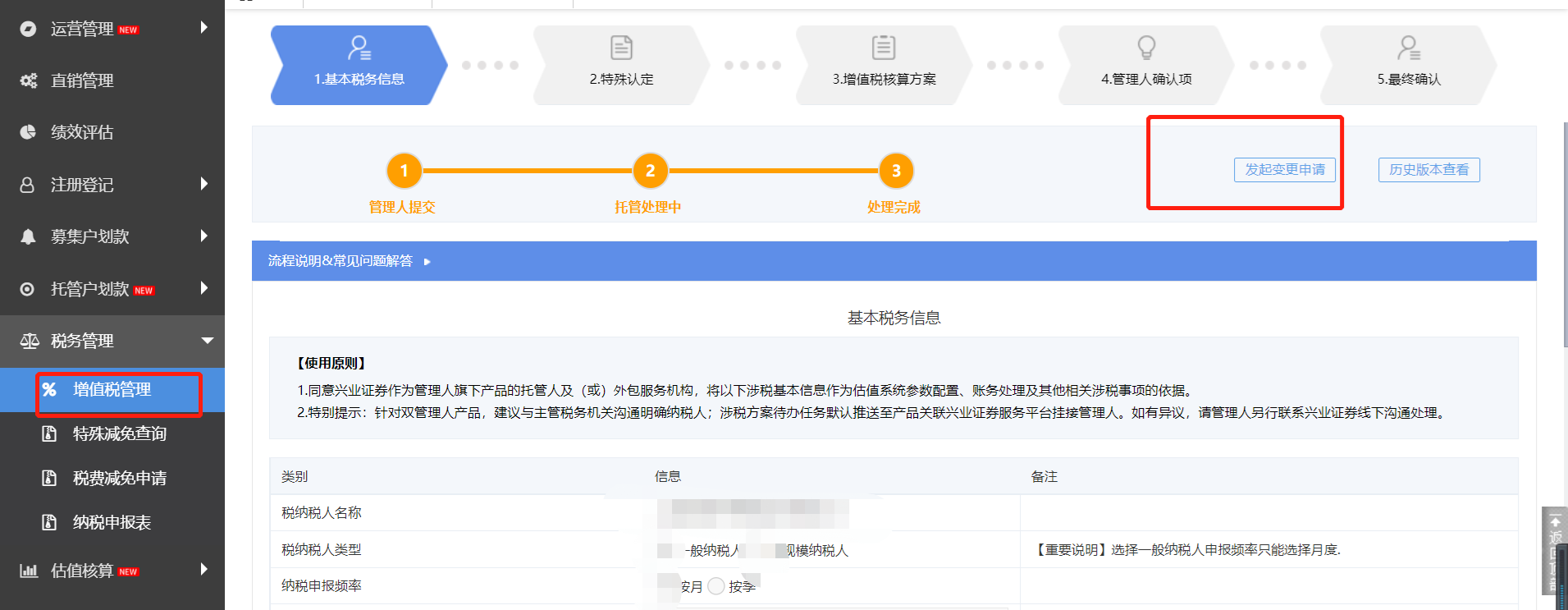
Task: Click the person icon in step 5.最终确认
Action: tap(1409, 48)
